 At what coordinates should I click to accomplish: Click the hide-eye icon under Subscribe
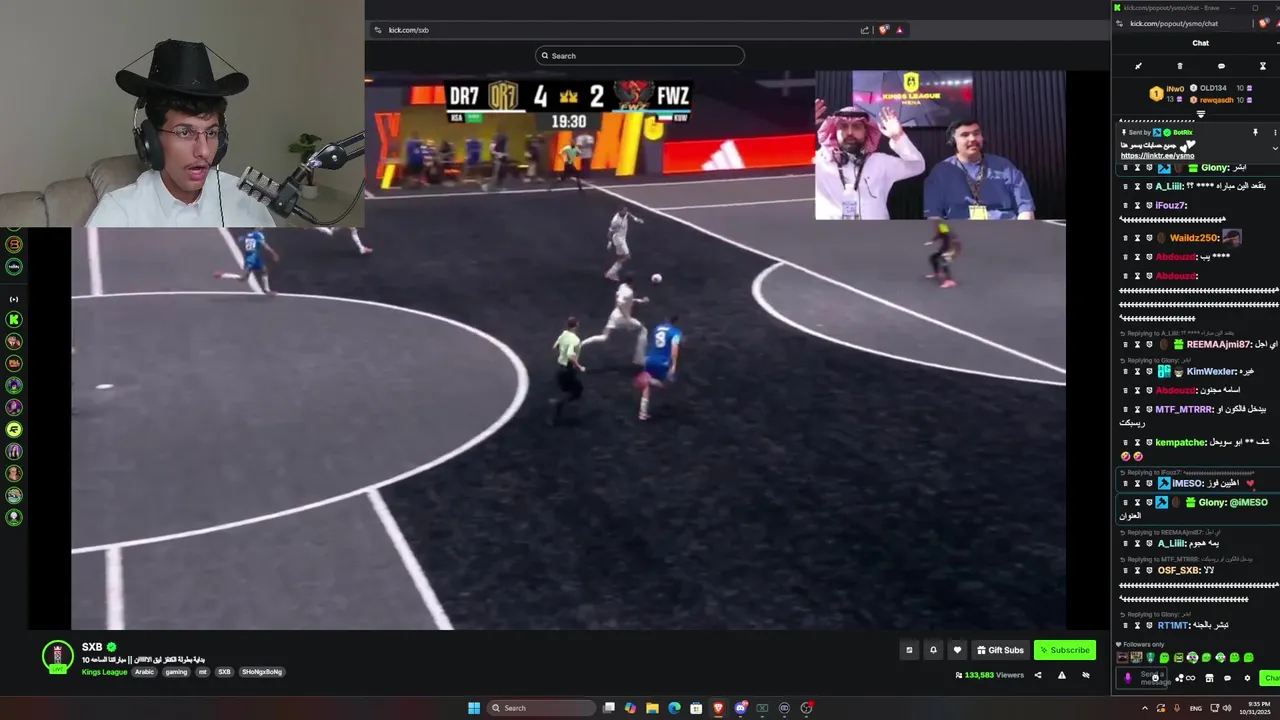[1086, 675]
